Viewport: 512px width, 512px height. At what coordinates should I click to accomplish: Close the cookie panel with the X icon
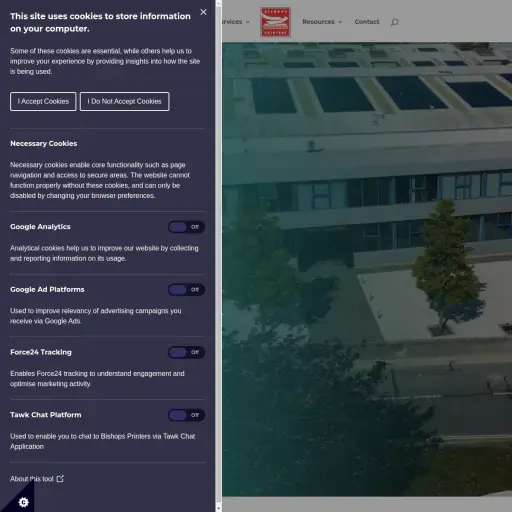pyautogui.click(x=203, y=12)
